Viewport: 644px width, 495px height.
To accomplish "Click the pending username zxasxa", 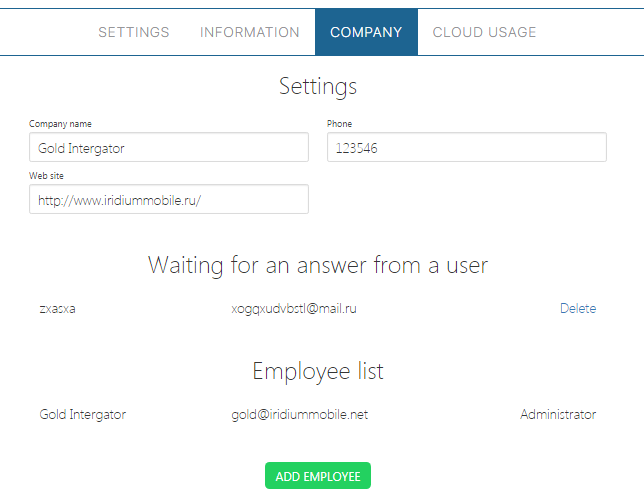I will 57,309.
